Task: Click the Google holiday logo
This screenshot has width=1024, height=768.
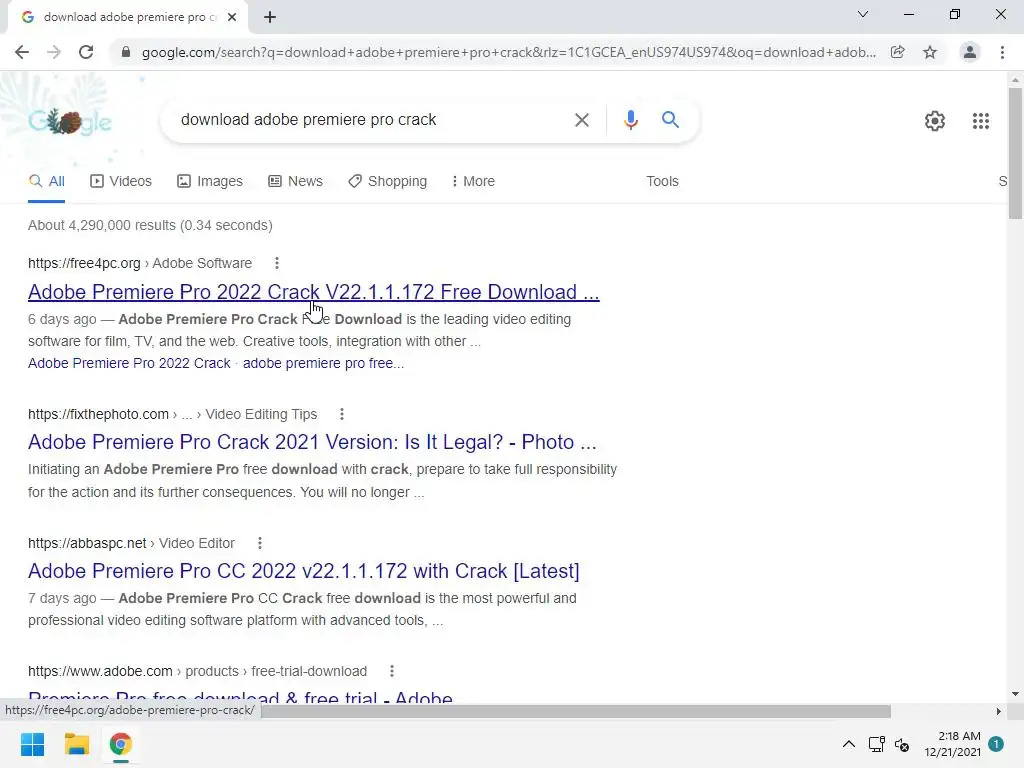Action: point(70,121)
